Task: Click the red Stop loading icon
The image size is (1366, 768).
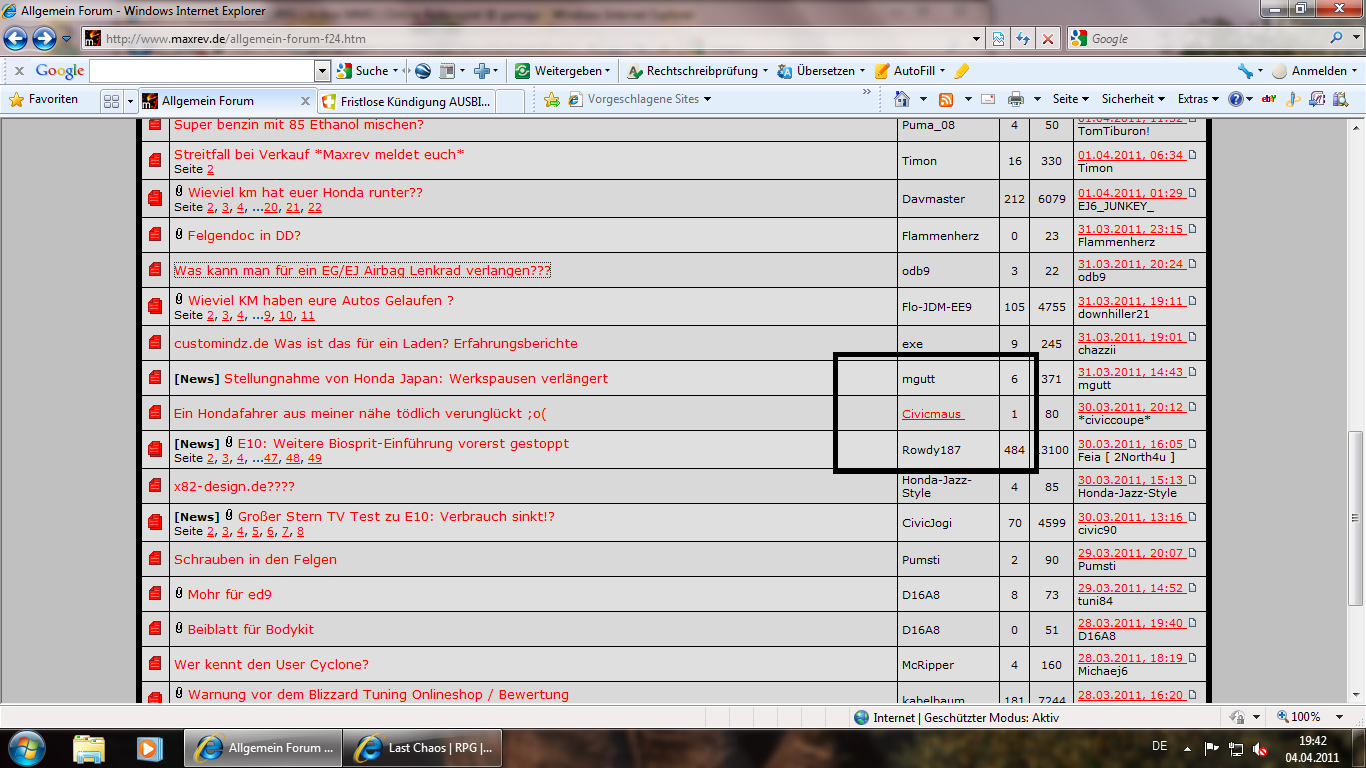Action: point(1048,38)
